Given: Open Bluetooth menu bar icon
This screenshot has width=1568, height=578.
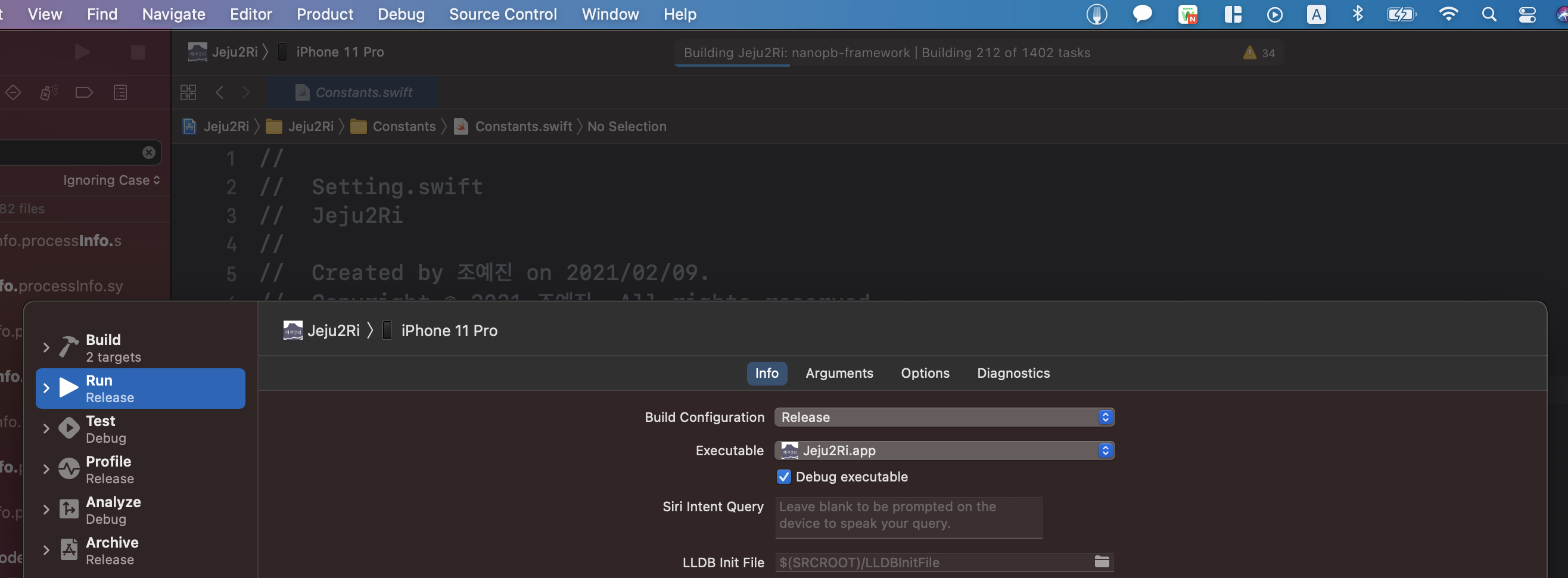Looking at the screenshot, I should click(x=1357, y=14).
